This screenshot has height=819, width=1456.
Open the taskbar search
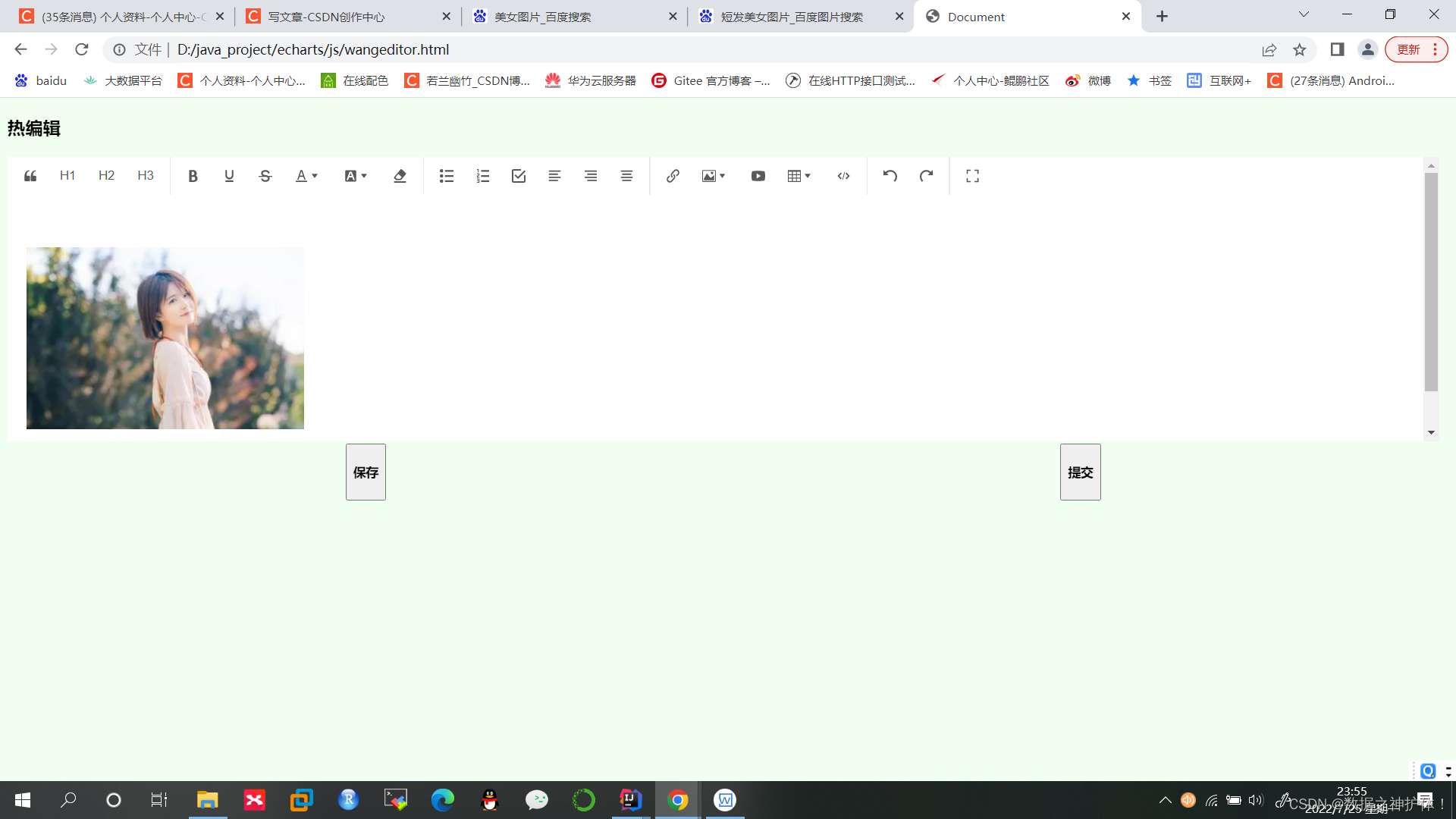[68, 800]
